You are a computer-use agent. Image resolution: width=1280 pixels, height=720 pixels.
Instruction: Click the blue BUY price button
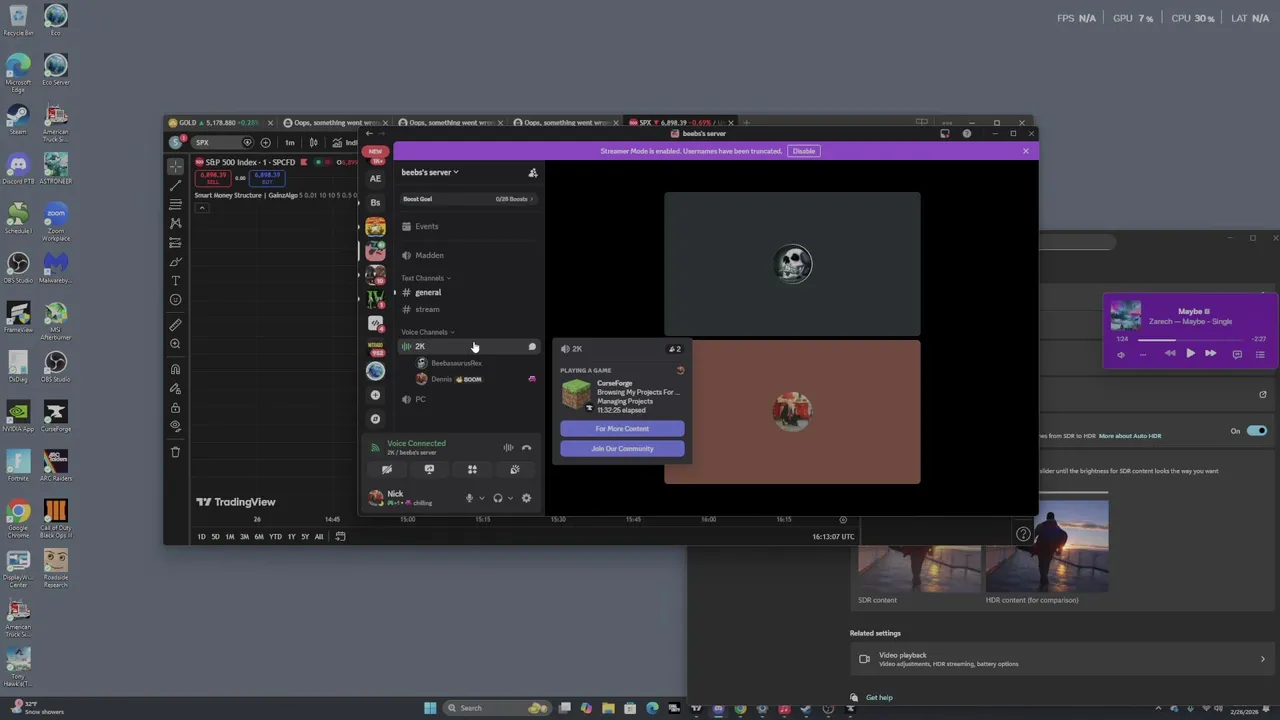(x=268, y=178)
